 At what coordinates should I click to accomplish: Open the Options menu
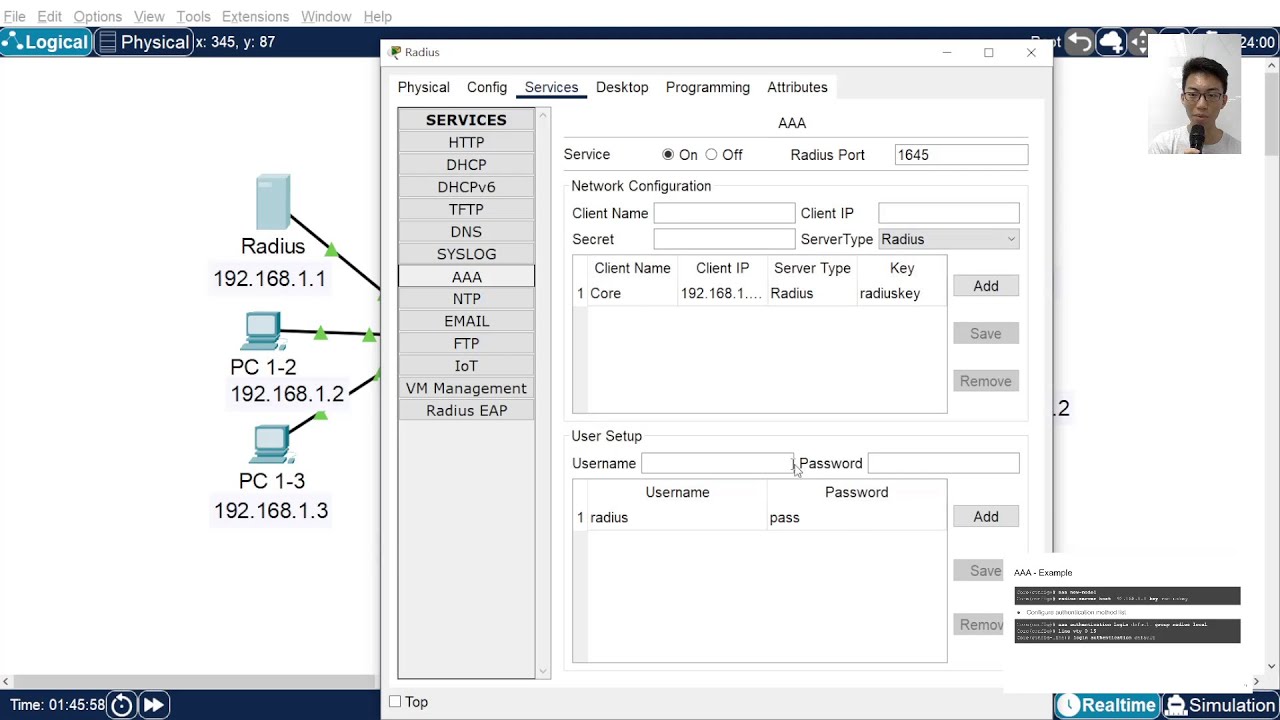(97, 16)
